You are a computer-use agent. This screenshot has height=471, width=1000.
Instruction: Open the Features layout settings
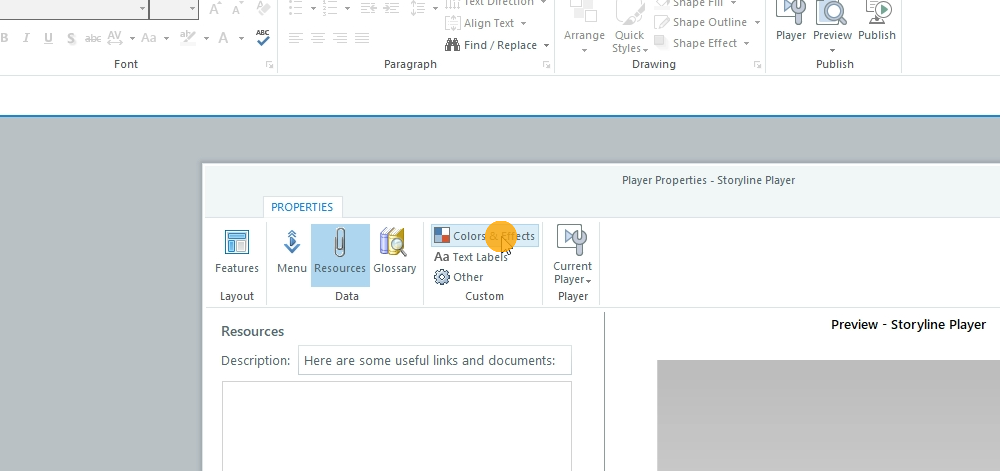pyautogui.click(x=237, y=252)
